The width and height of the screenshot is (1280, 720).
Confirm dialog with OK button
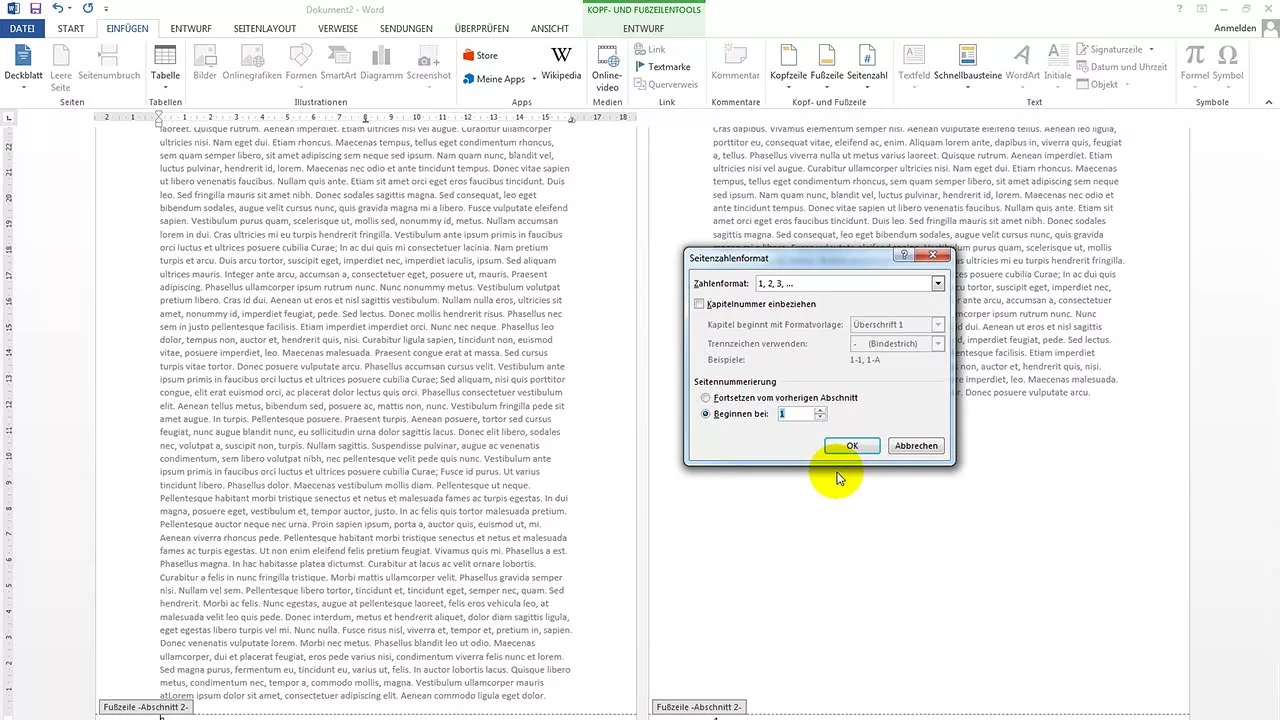tap(851, 445)
